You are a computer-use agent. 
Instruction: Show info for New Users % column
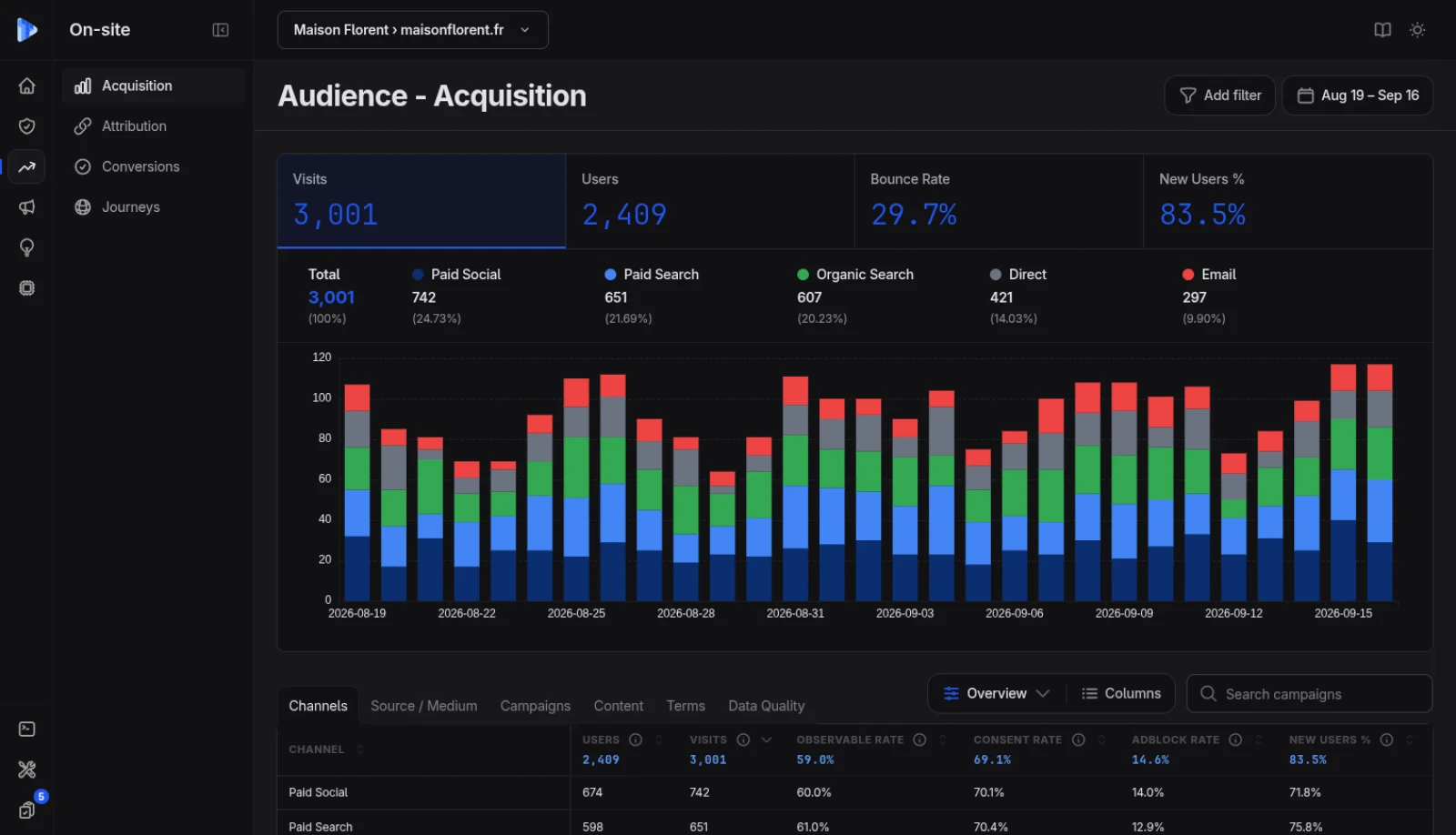point(1387,739)
